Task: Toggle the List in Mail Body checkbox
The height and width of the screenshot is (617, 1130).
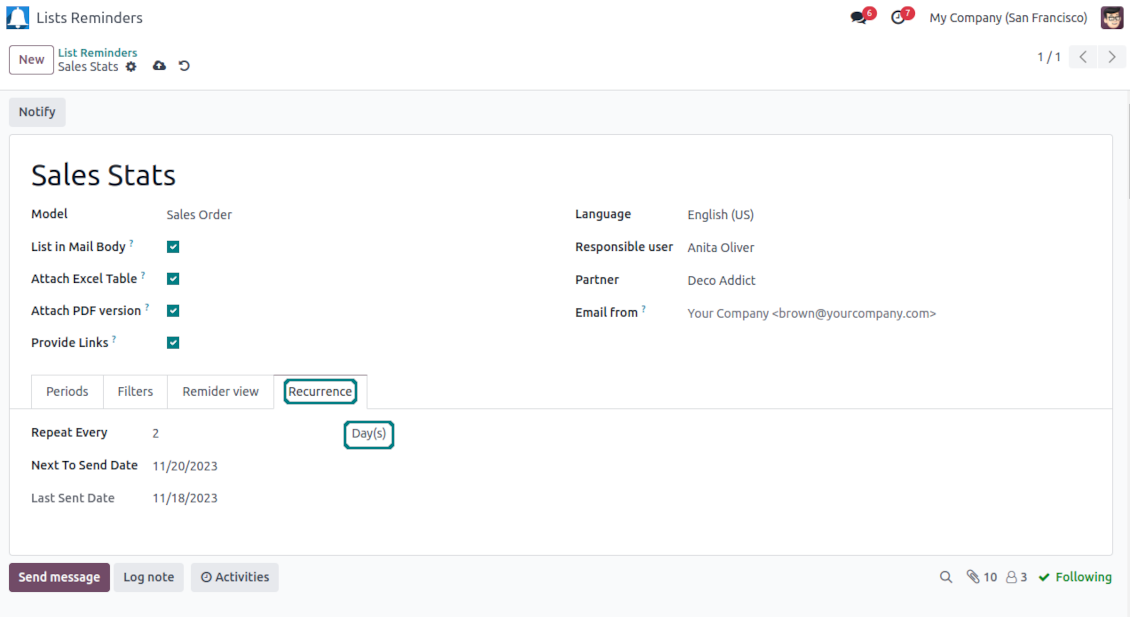Action: [x=173, y=247]
